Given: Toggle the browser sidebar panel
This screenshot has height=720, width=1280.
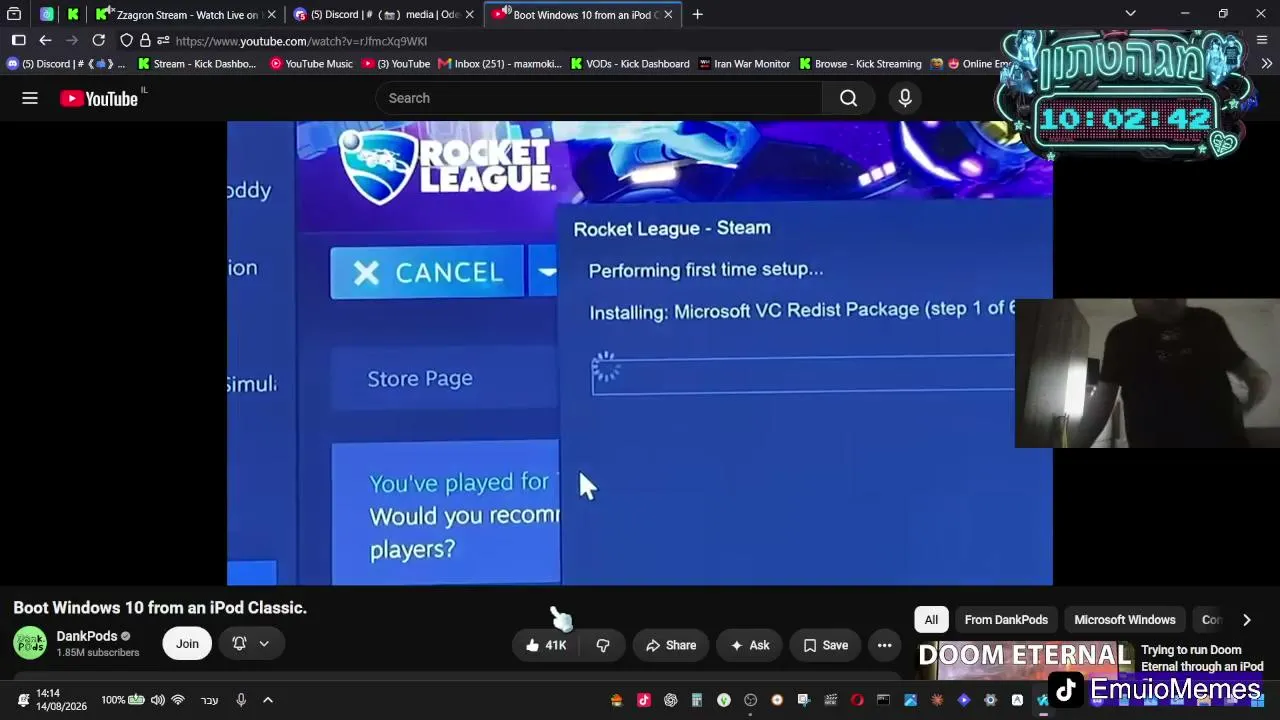Looking at the screenshot, I should (x=18, y=40).
